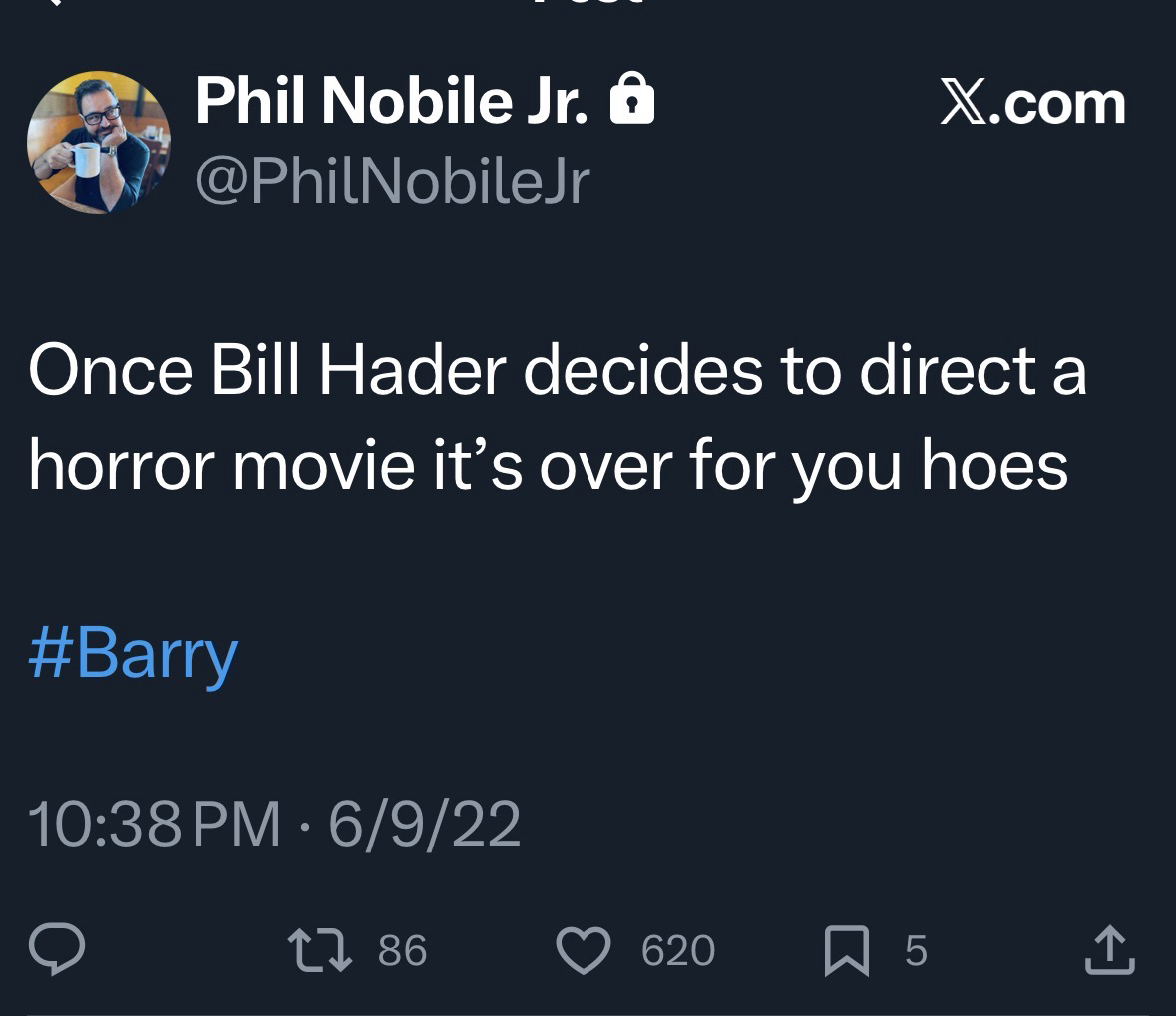
Task: Tap the share icon below the post
Action: 1109,949
